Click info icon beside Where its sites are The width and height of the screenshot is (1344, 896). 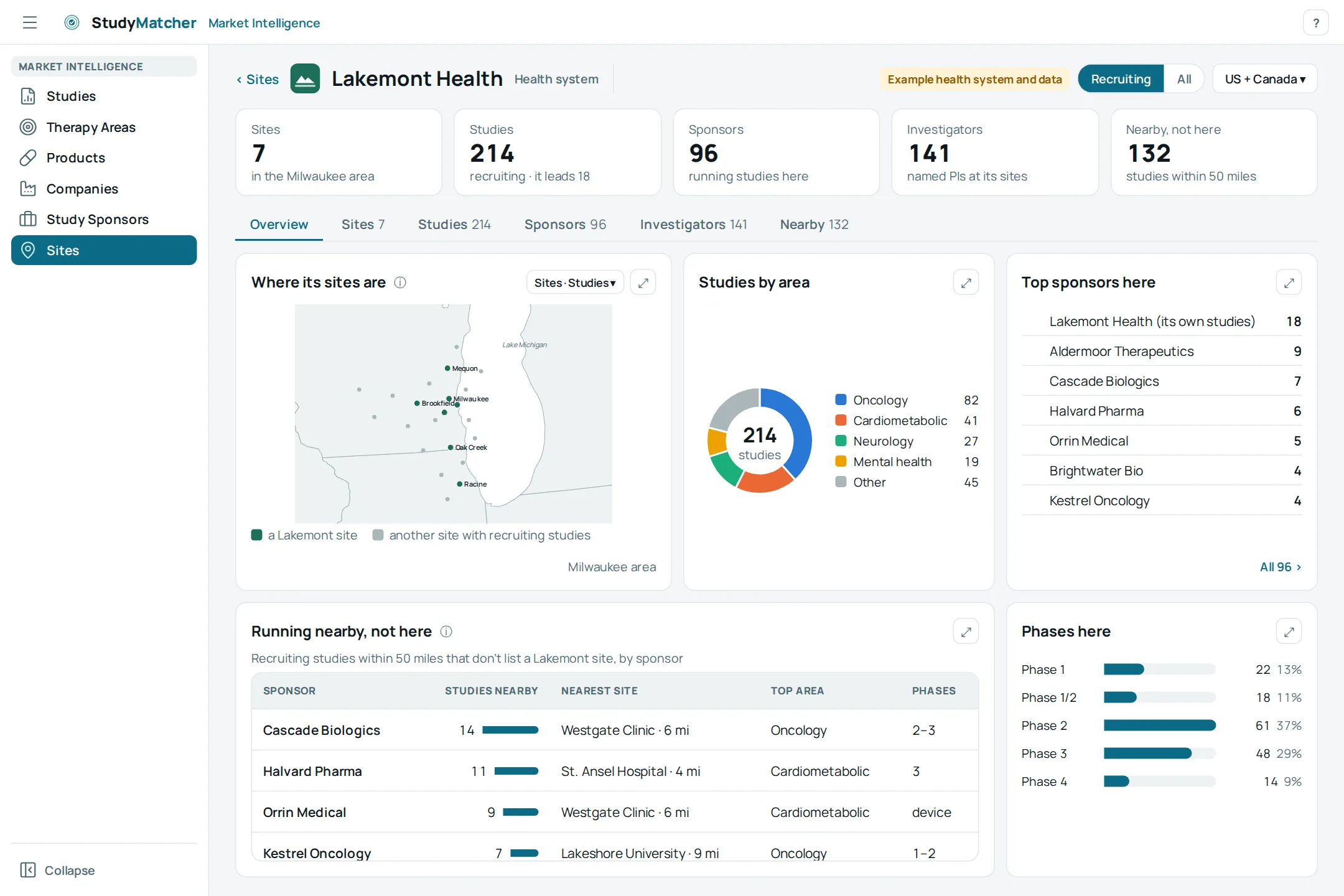(x=400, y=282)
